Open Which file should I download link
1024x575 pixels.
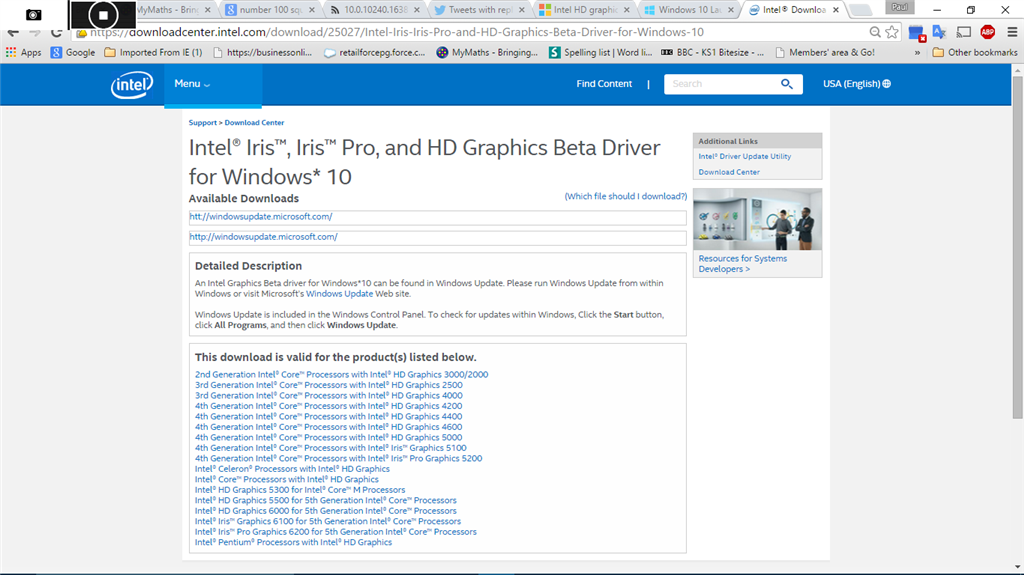coord(626,196)
